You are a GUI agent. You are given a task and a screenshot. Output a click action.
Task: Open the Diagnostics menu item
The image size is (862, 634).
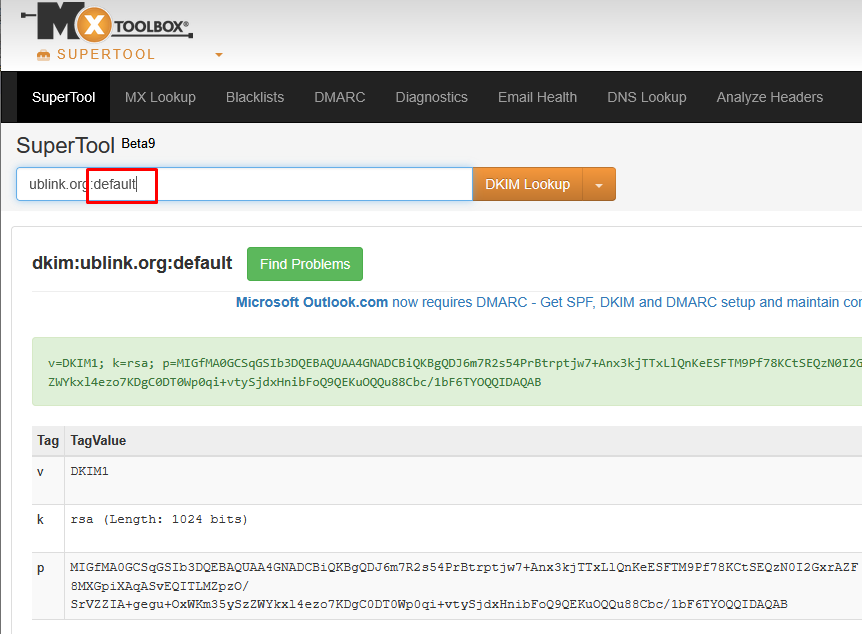pyautogui.click(x=431, y=97)
